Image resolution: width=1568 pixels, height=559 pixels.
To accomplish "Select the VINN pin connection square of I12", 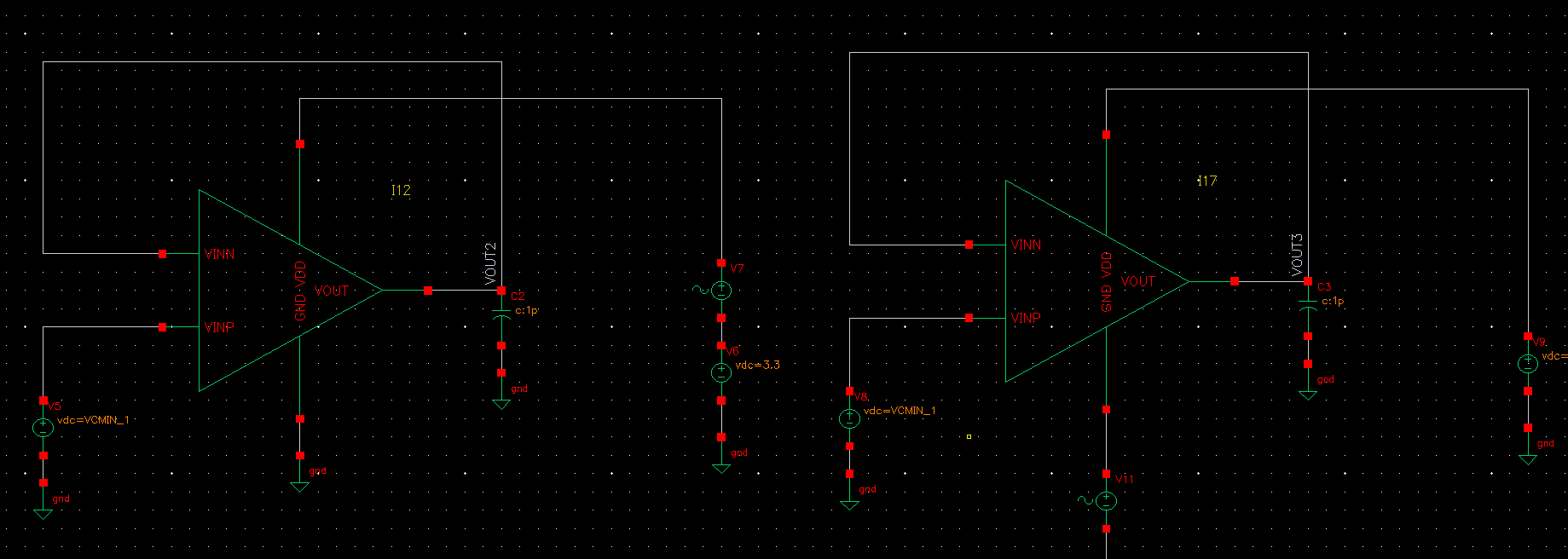I will (x=163, y=254).
